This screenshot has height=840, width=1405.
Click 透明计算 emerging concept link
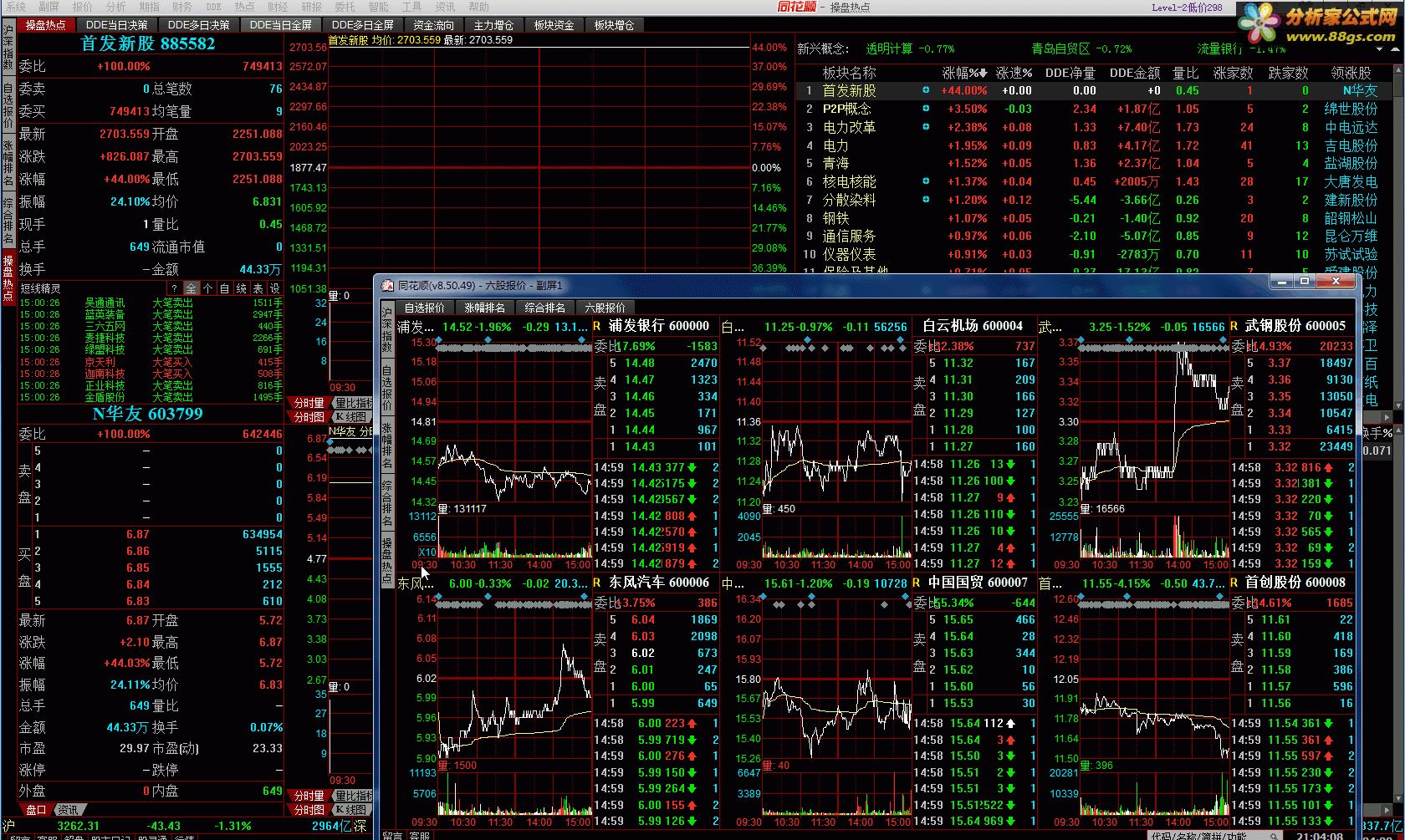889,48
